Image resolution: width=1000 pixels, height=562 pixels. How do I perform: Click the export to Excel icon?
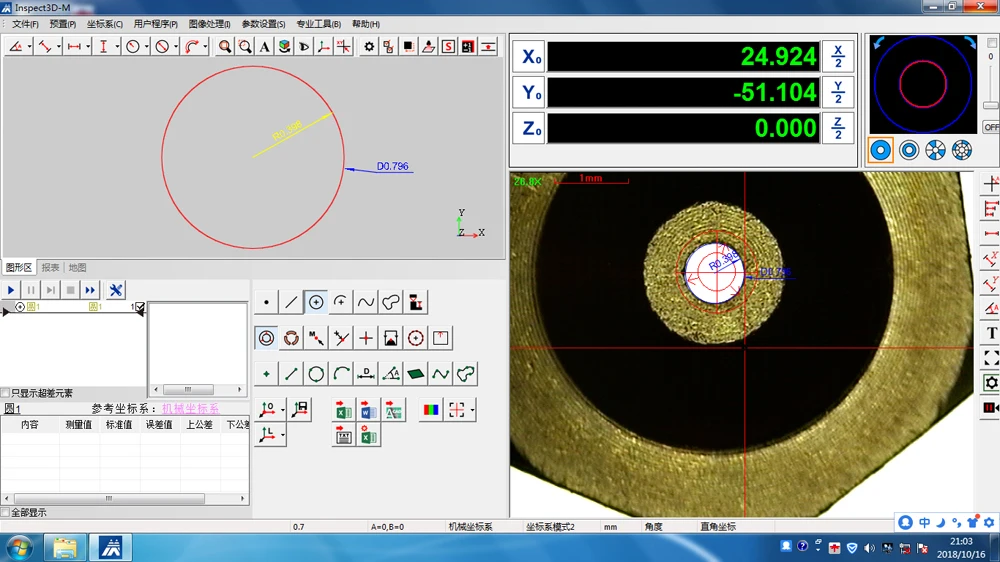(x=343, y=410)
